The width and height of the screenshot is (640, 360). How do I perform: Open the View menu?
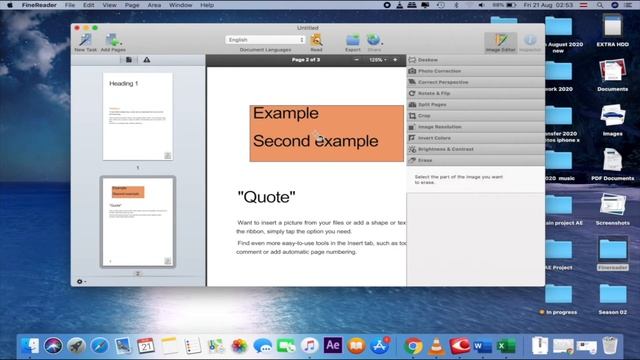coord(109,5)
